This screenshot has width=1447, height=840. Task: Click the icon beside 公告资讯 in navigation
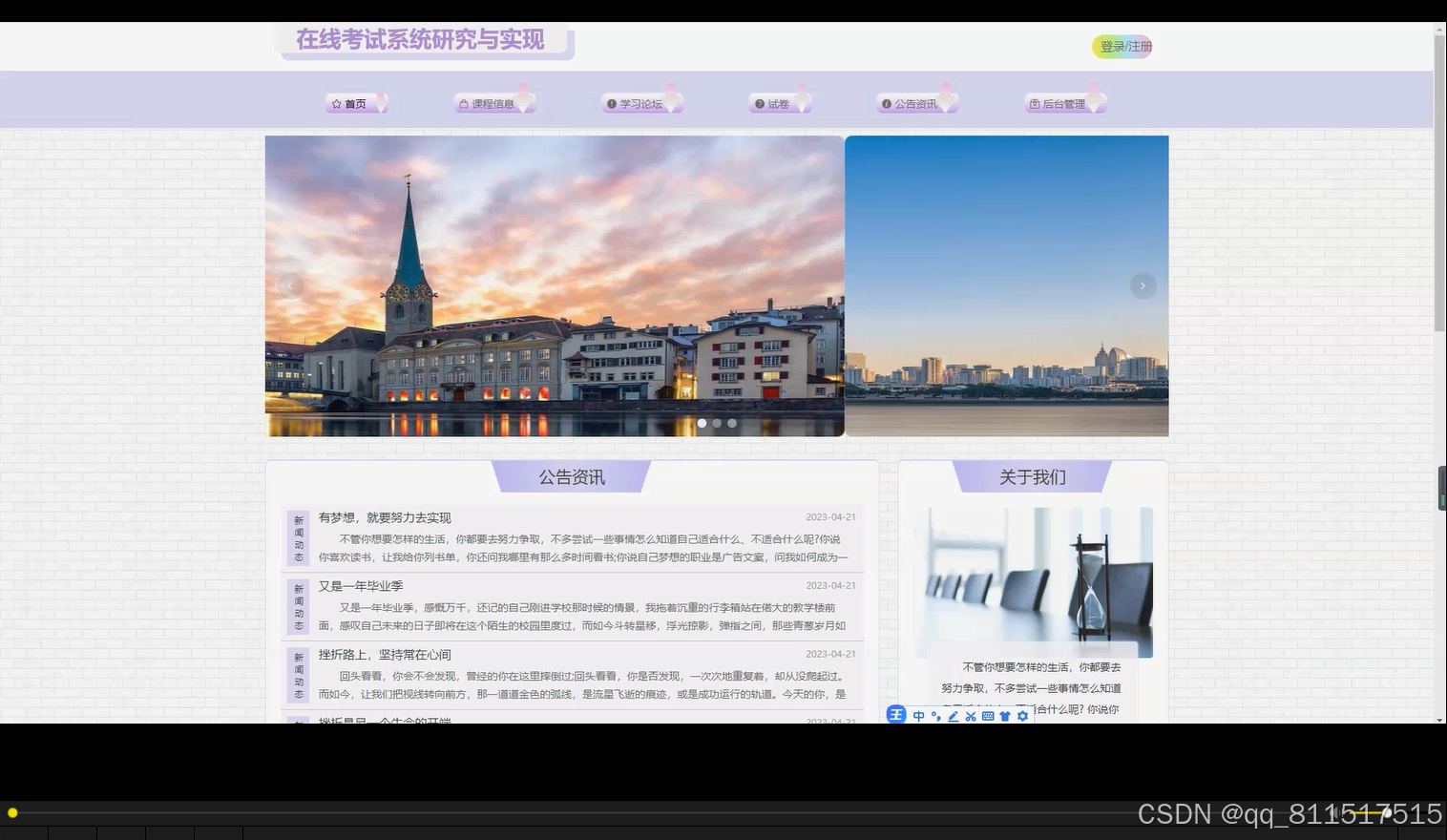[x=887, y=104]
